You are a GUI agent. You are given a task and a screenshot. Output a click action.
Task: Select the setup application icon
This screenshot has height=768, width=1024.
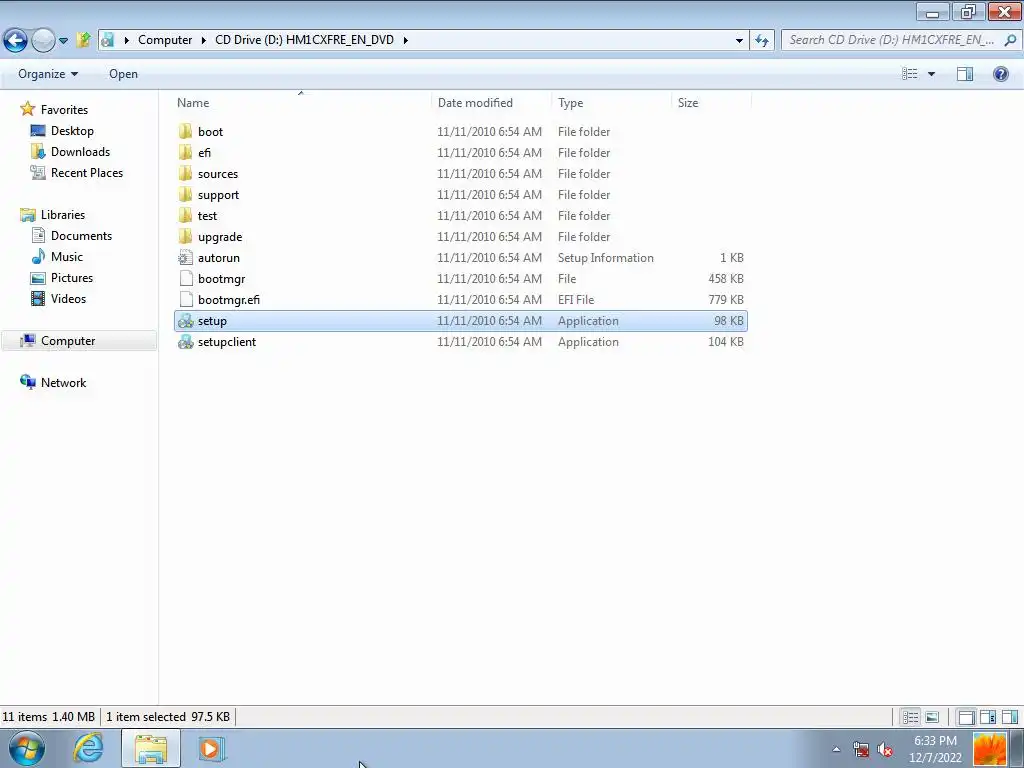tap(185, 321)
